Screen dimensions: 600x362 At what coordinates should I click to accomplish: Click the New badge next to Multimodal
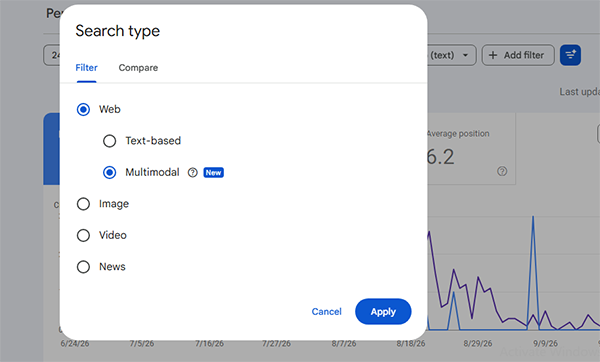[x=214, y=173]
